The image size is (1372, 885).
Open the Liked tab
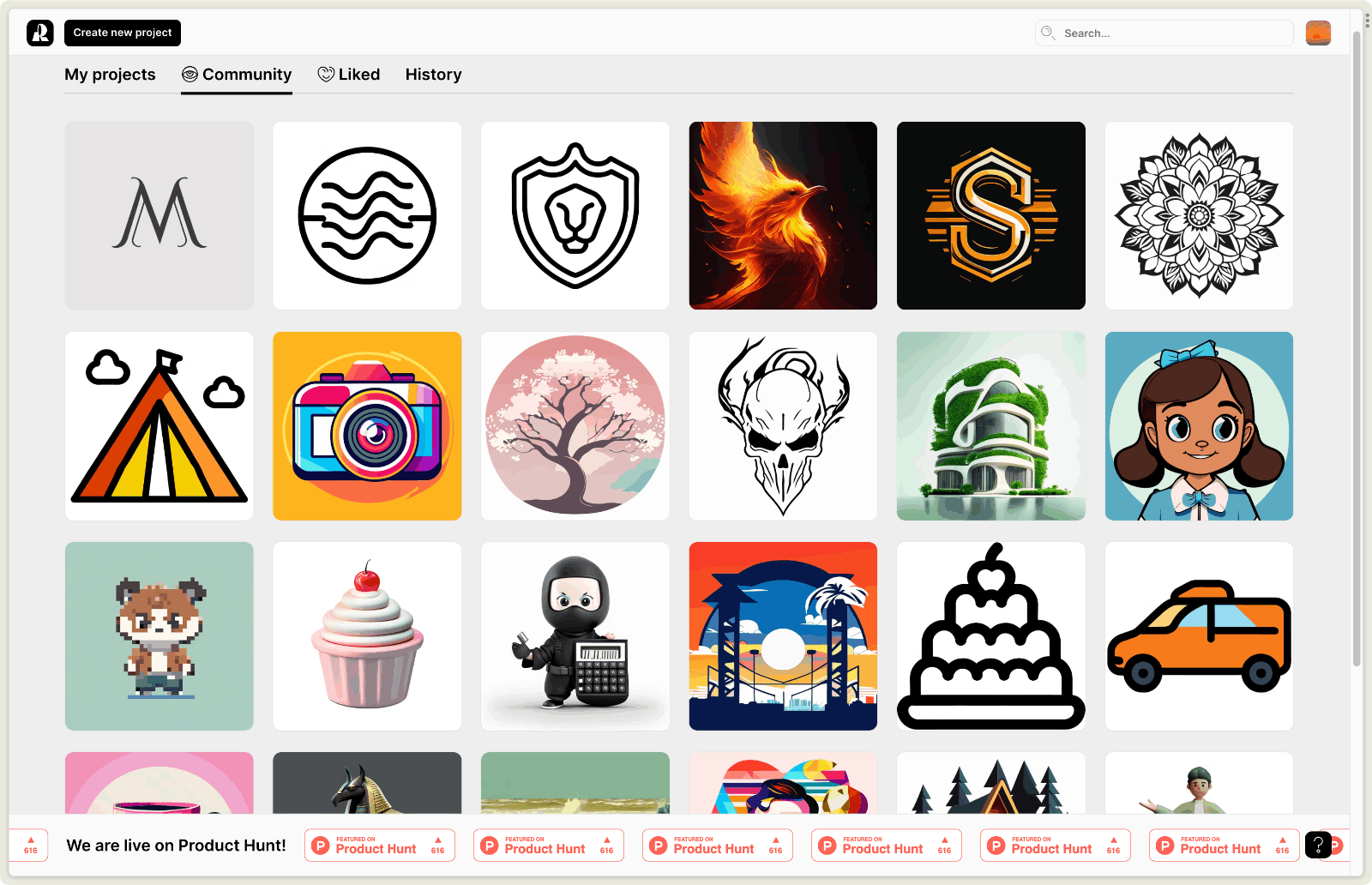[349, 75]
